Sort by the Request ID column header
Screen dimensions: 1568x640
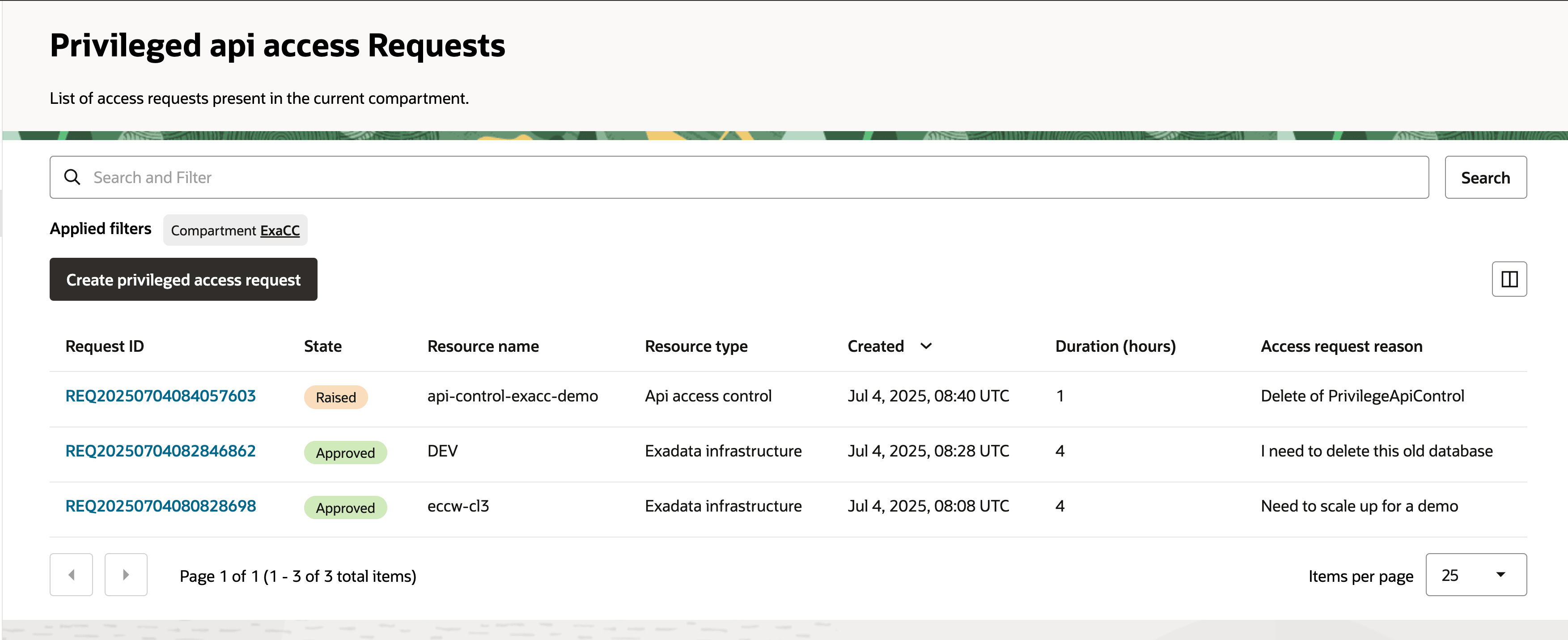pyautogui.click(x=104, y=346)
